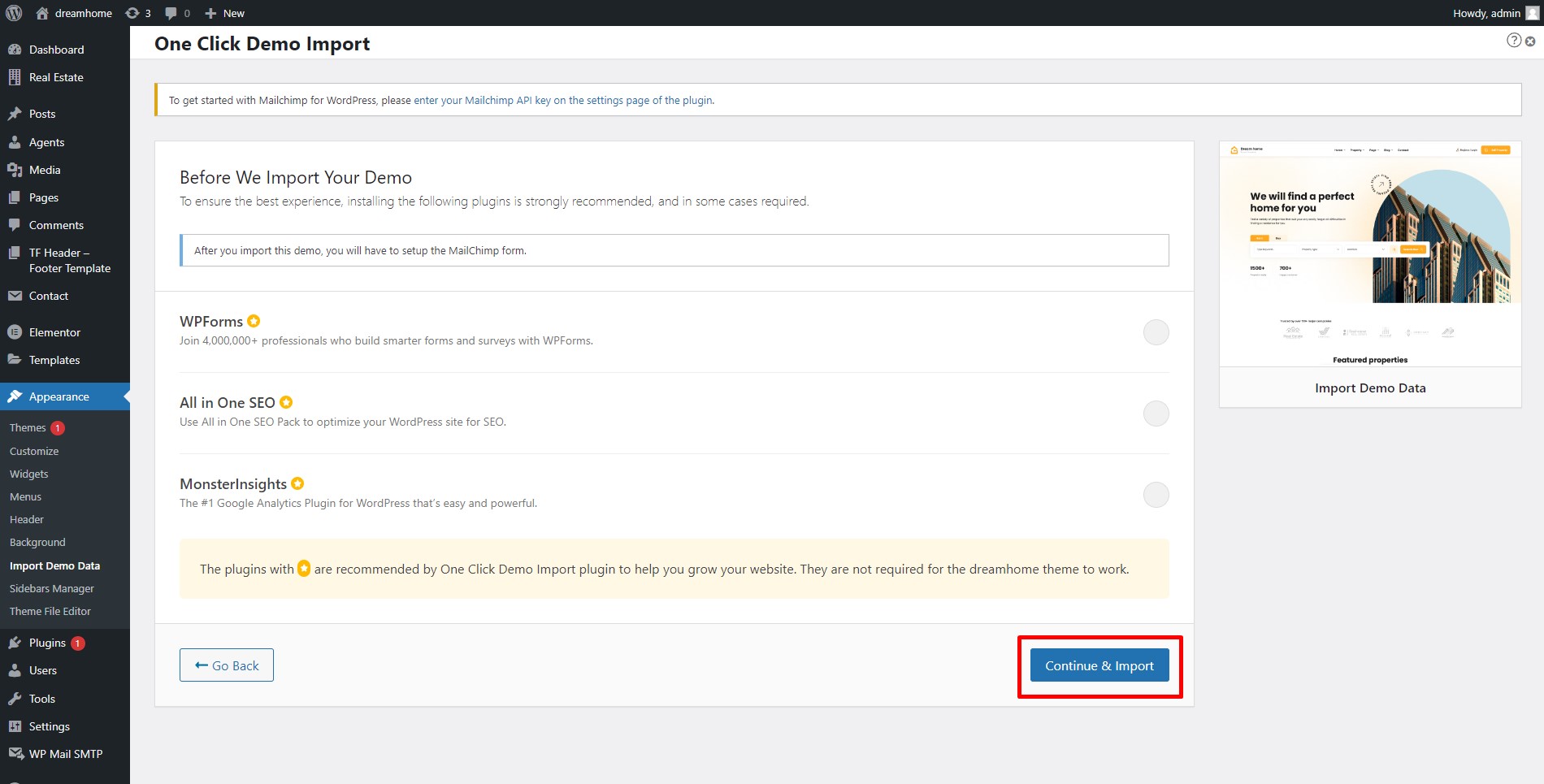Click the star badge beside WPForms
The height and width of the screenshot is (784, 1544).
coord(254,321)
